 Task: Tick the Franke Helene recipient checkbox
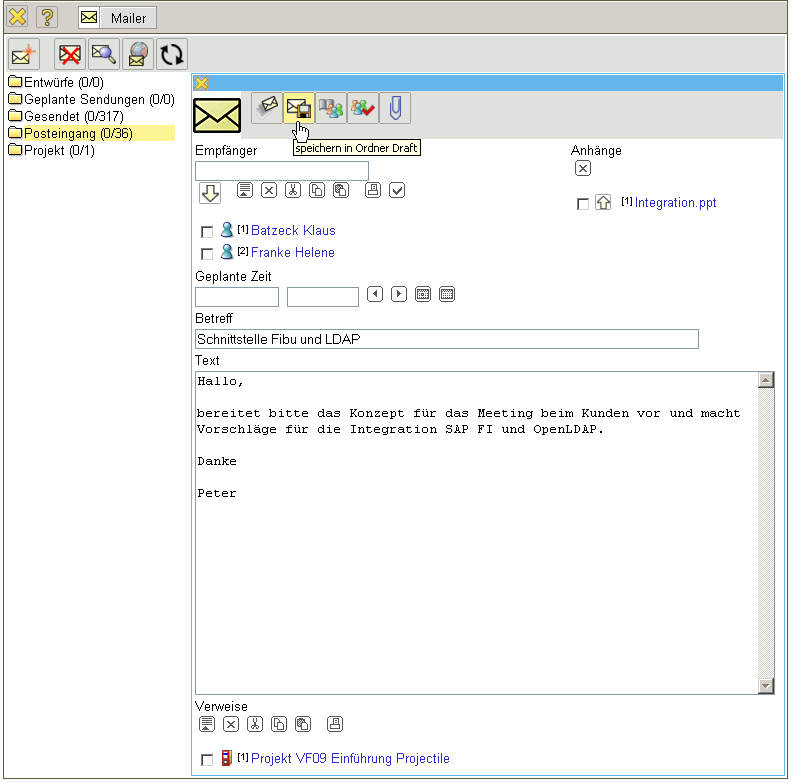207,254
